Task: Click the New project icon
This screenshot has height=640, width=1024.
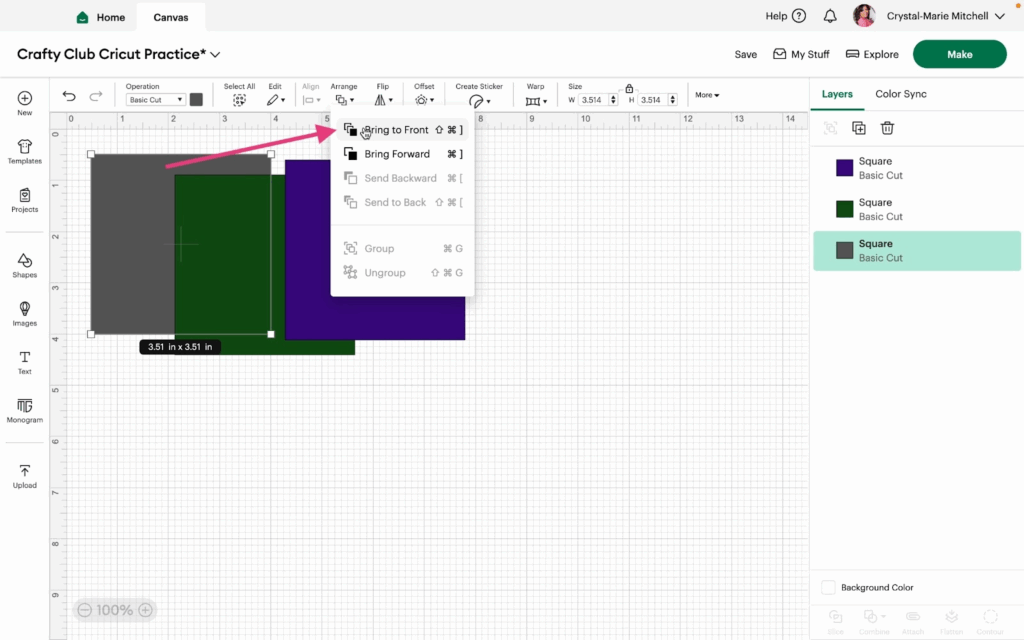Action: [25, 99]
